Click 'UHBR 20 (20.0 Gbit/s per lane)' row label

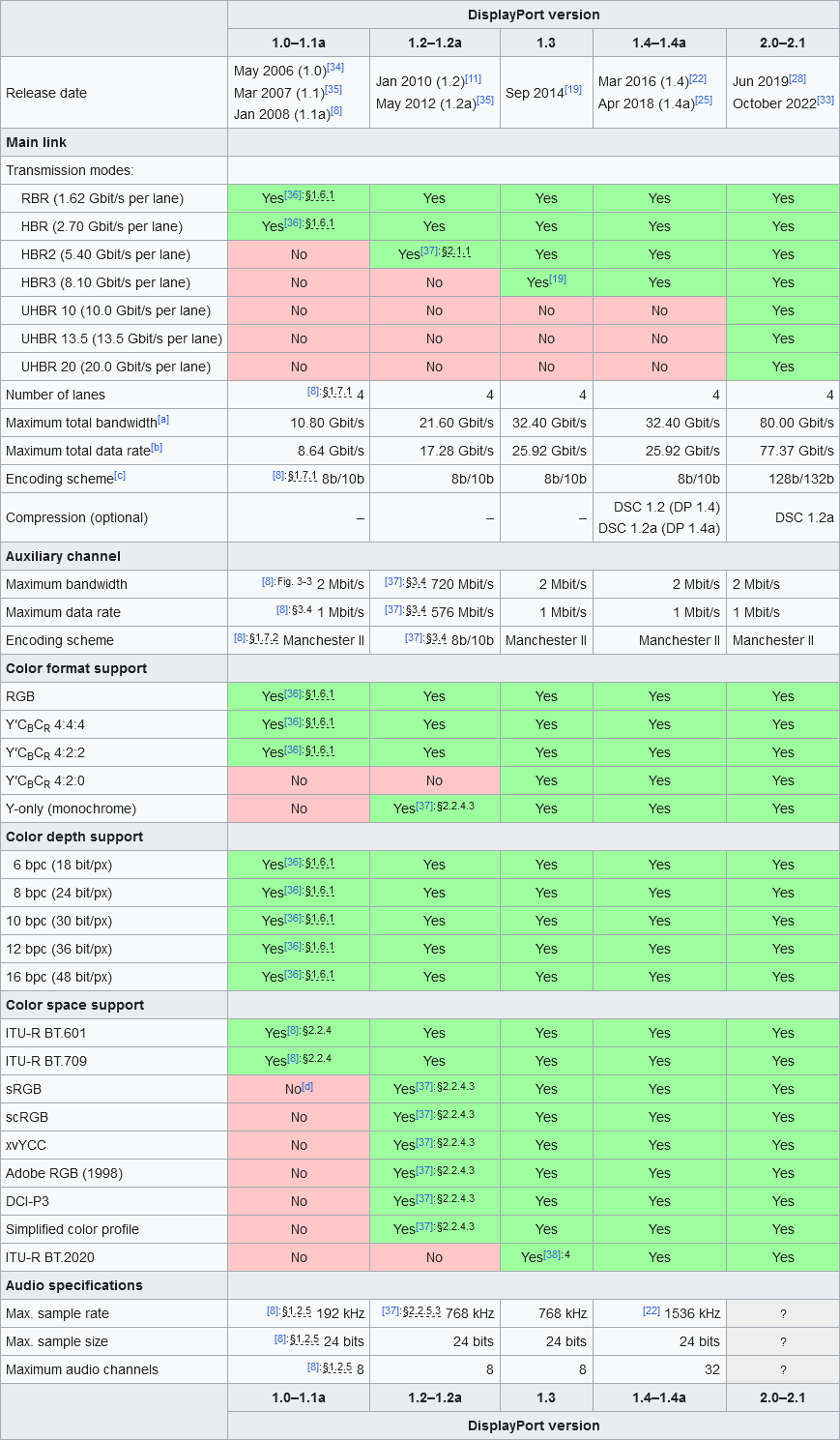(x=116, y=367)
